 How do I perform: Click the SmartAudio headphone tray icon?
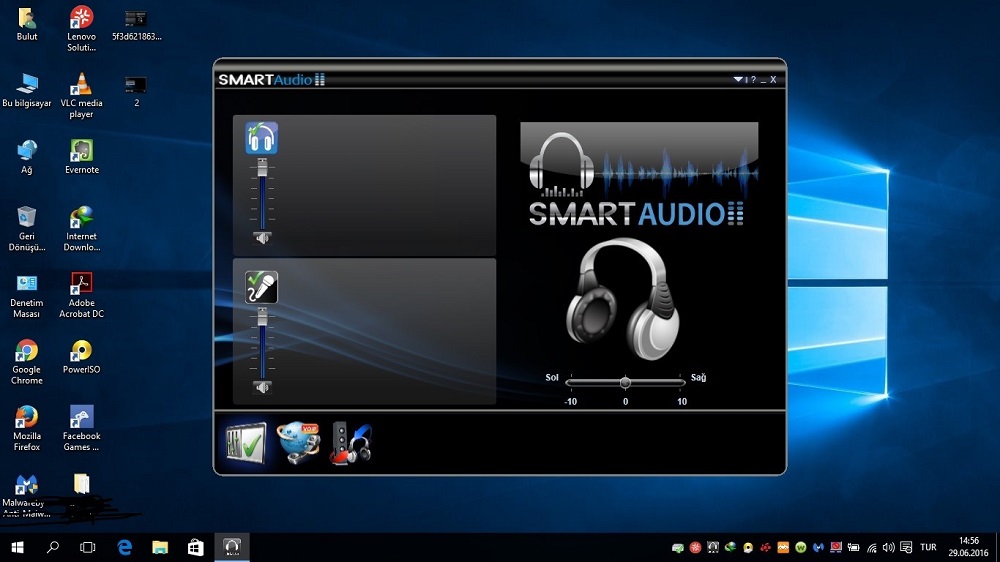coord(713,547)
